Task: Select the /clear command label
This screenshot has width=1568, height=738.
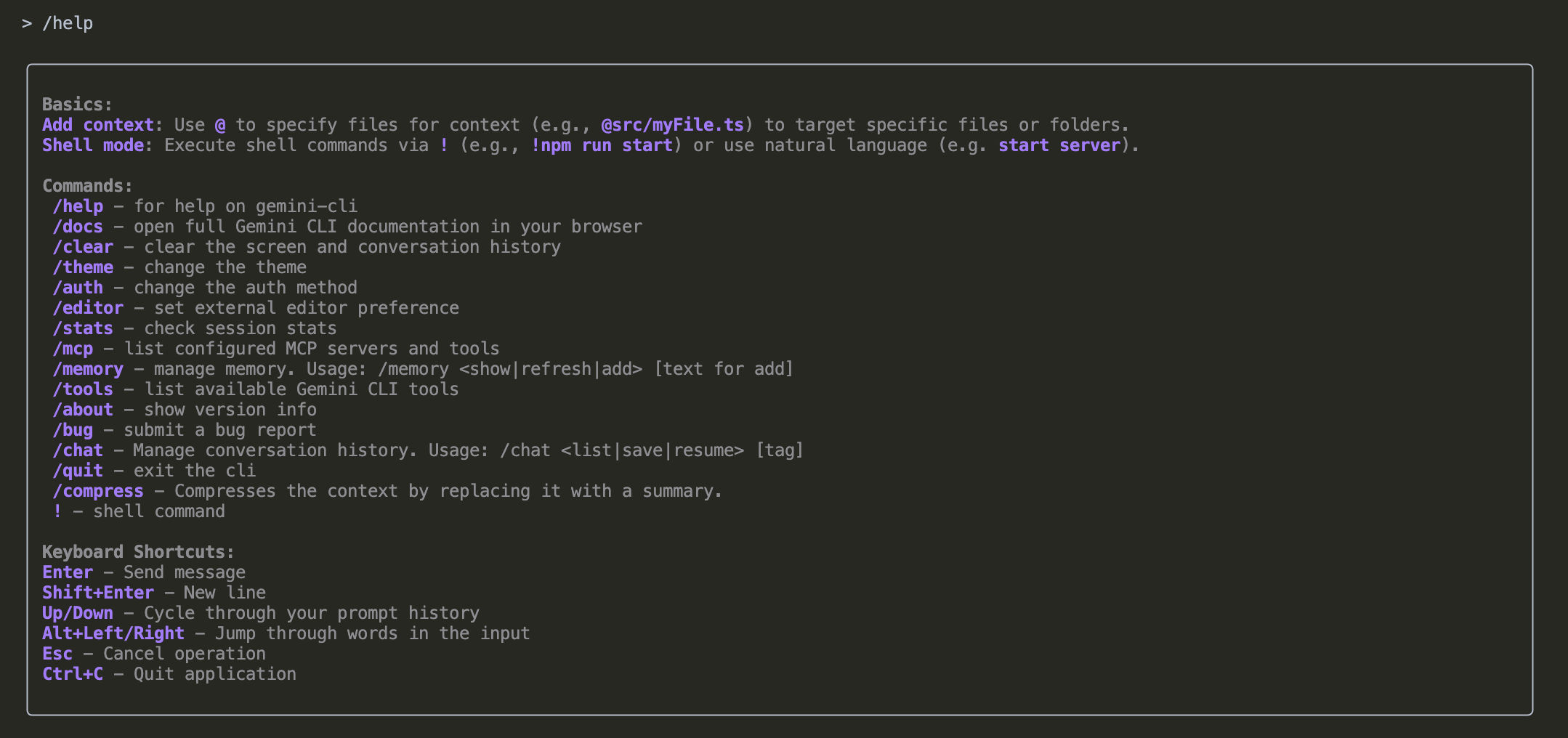Action: pos(83,247)
